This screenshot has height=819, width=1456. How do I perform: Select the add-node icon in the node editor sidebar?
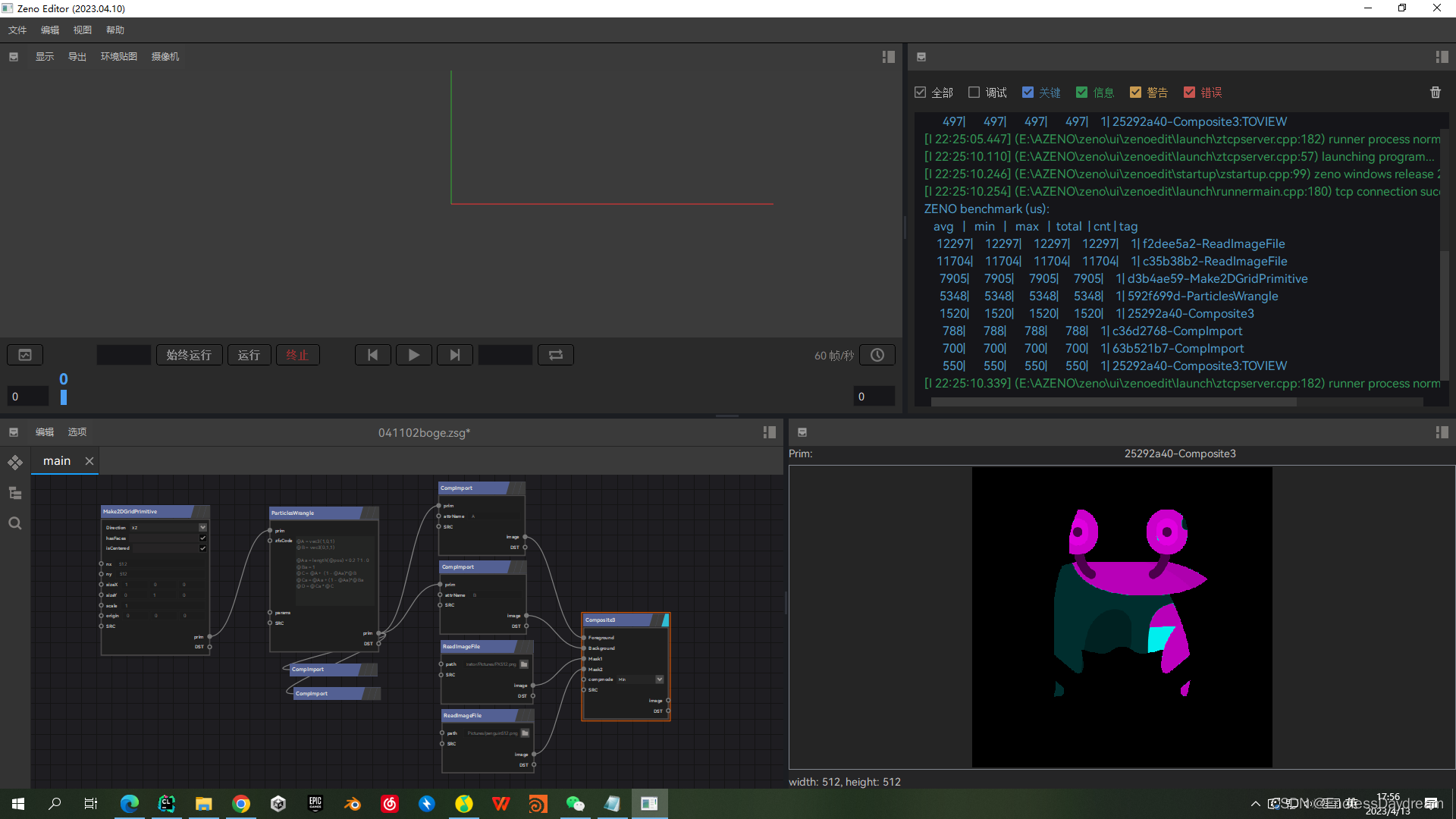coord(14,462)
